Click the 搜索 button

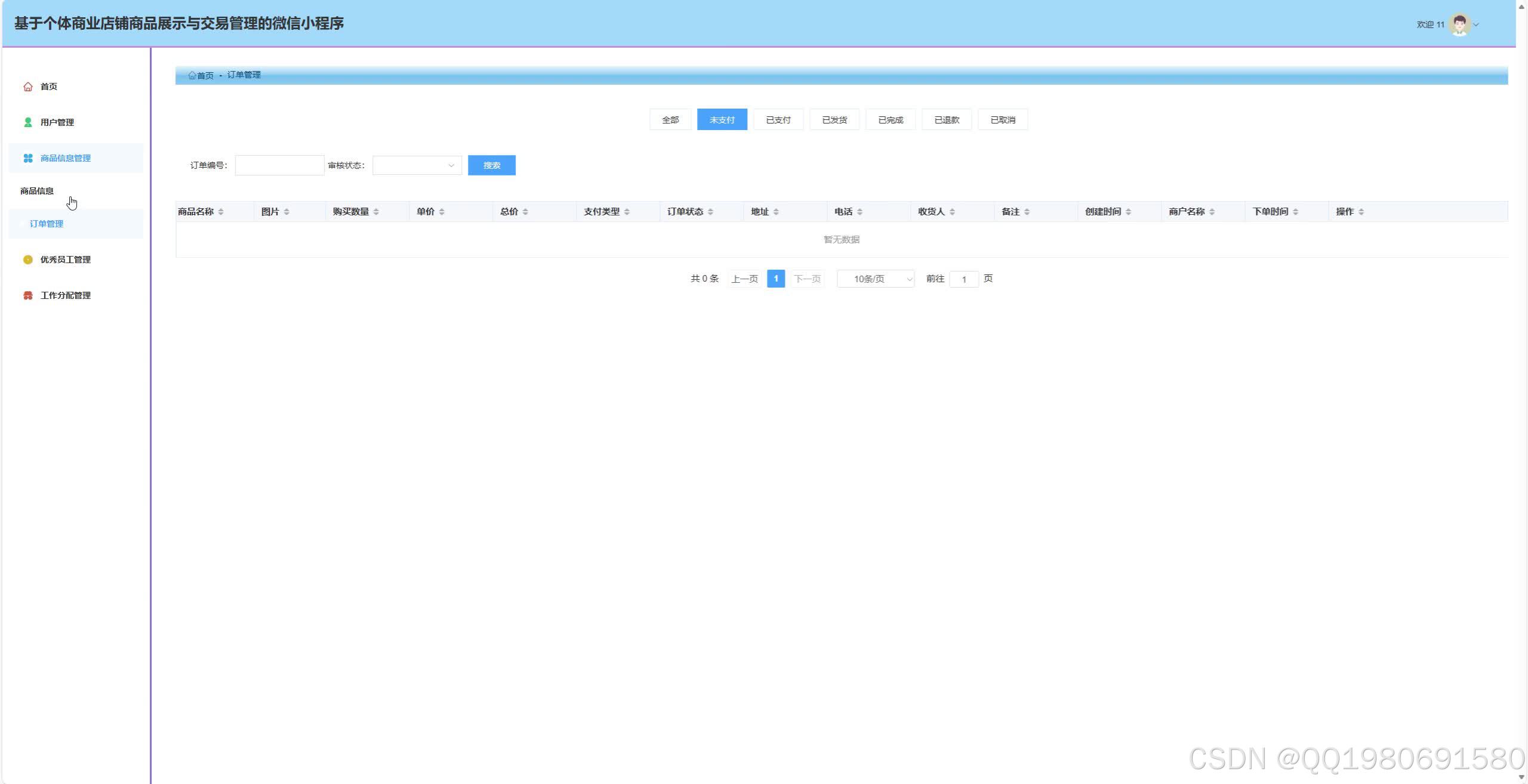(491, 165)
